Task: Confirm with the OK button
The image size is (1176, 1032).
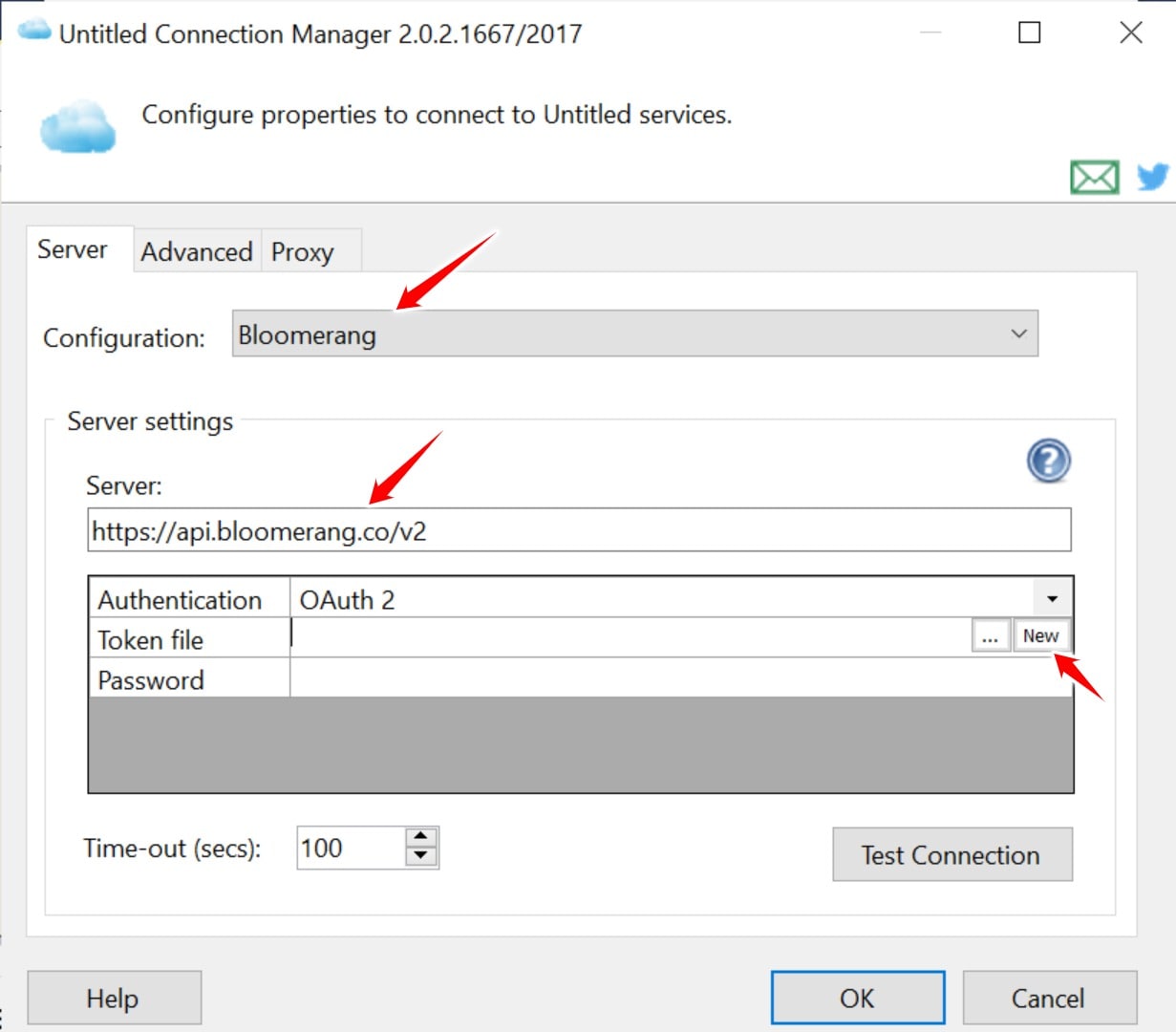Action: (x=858, y=998)
